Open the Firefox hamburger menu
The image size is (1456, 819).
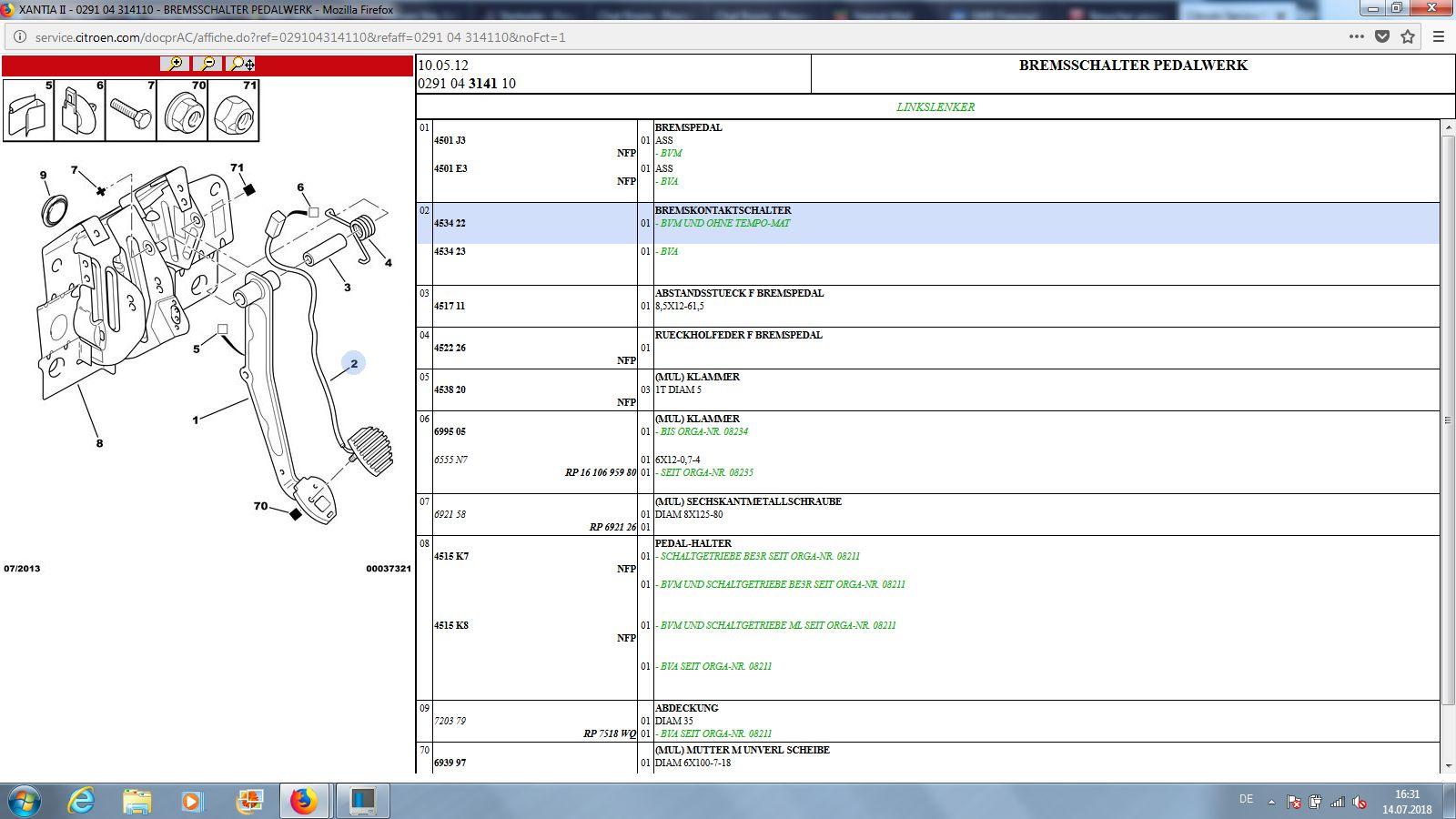(x=1439, y=37)
